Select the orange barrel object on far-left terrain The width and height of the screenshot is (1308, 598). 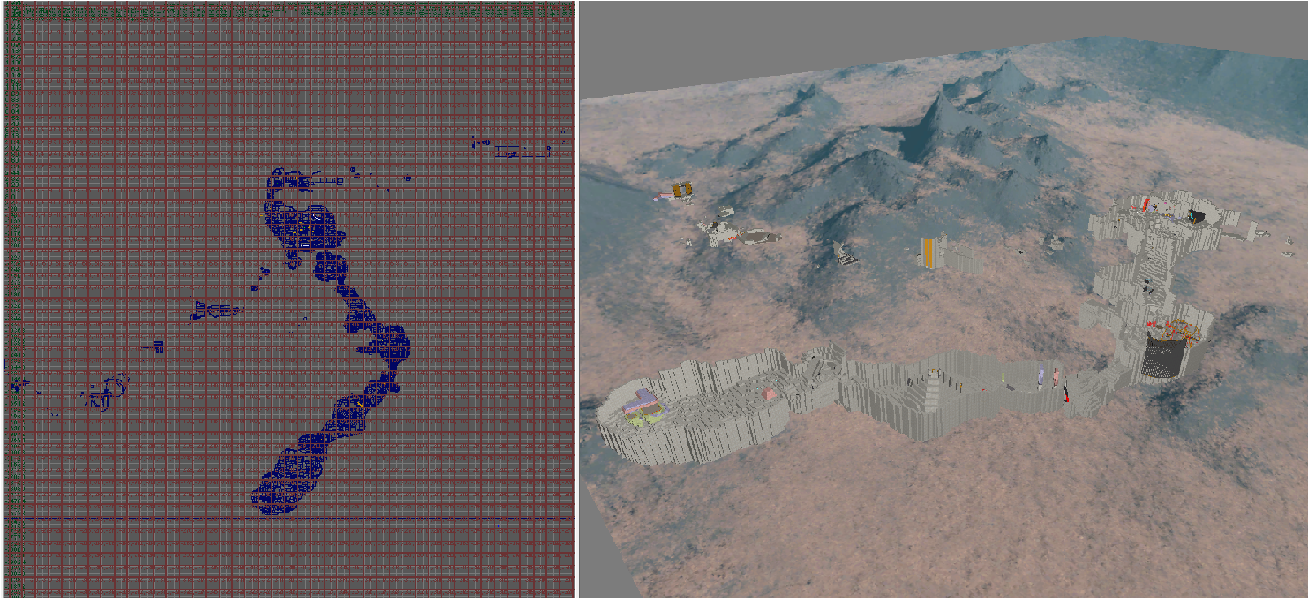[684, 190]
